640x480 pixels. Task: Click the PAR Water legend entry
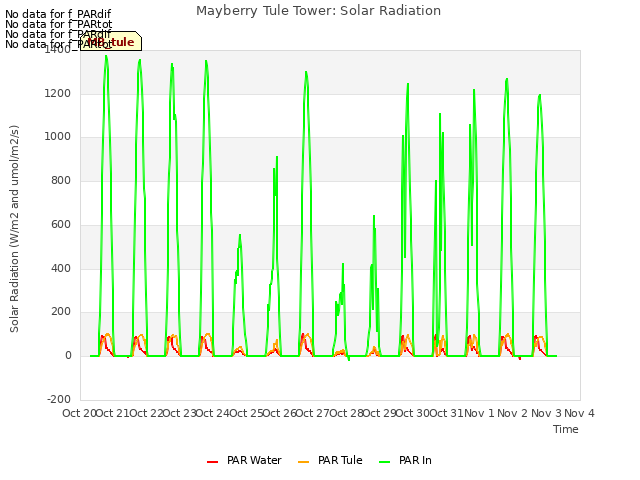click(244, 460)
